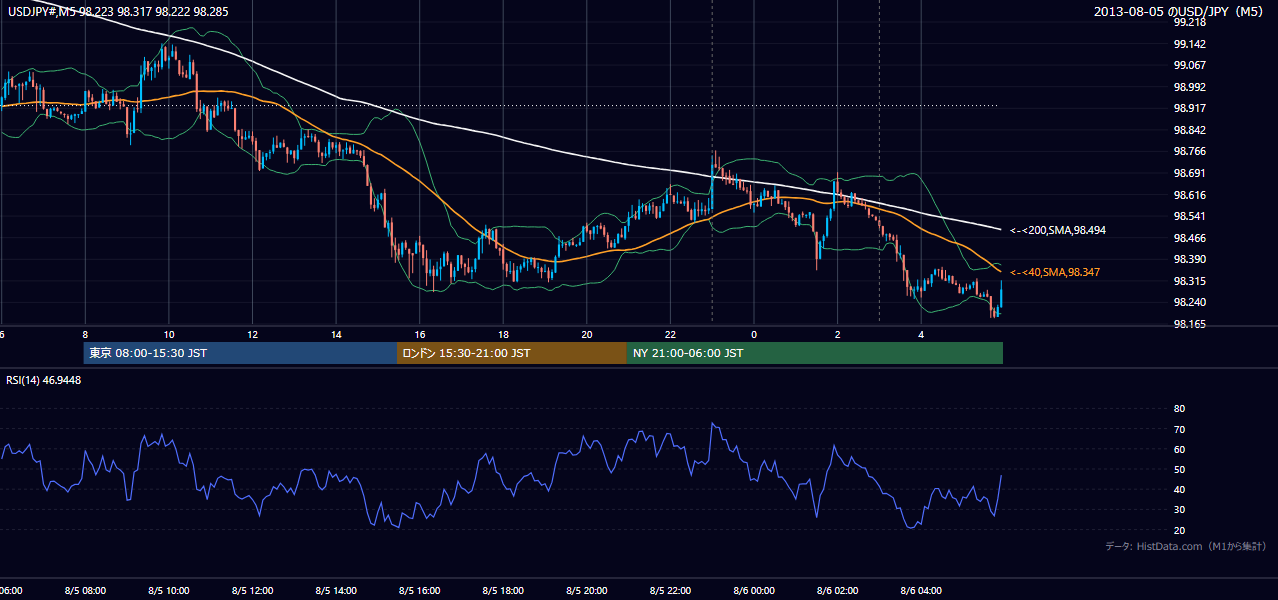Click the 98.390 price axis label
Image resolution: width=1278 pixels, height=600 pixels.
click(1189, 259)
